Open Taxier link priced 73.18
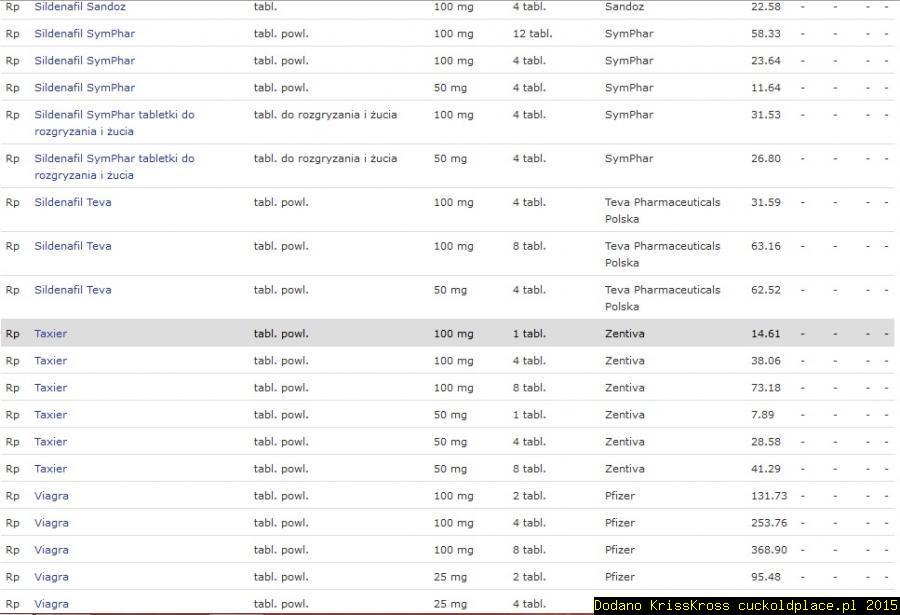The width and height of the screenshot is (900, 615). click(51, 388)
